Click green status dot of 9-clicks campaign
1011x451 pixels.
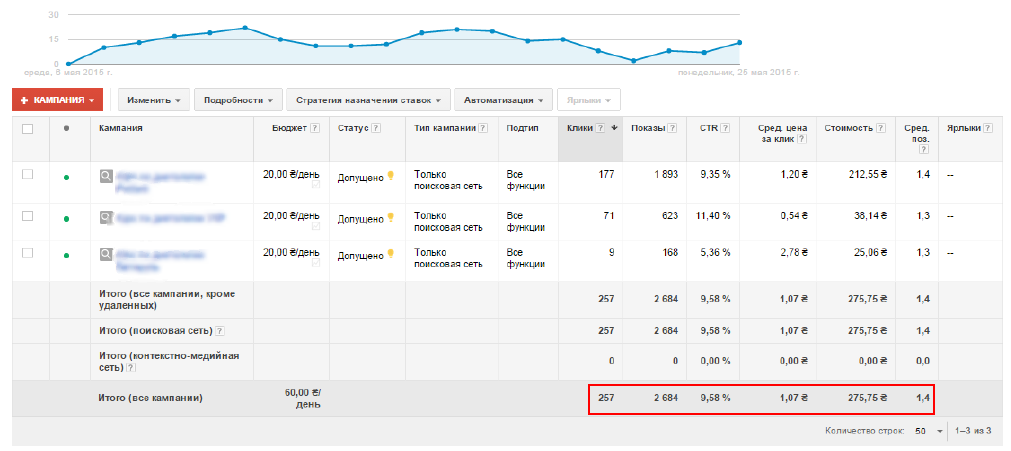click(x=66, y=255)
